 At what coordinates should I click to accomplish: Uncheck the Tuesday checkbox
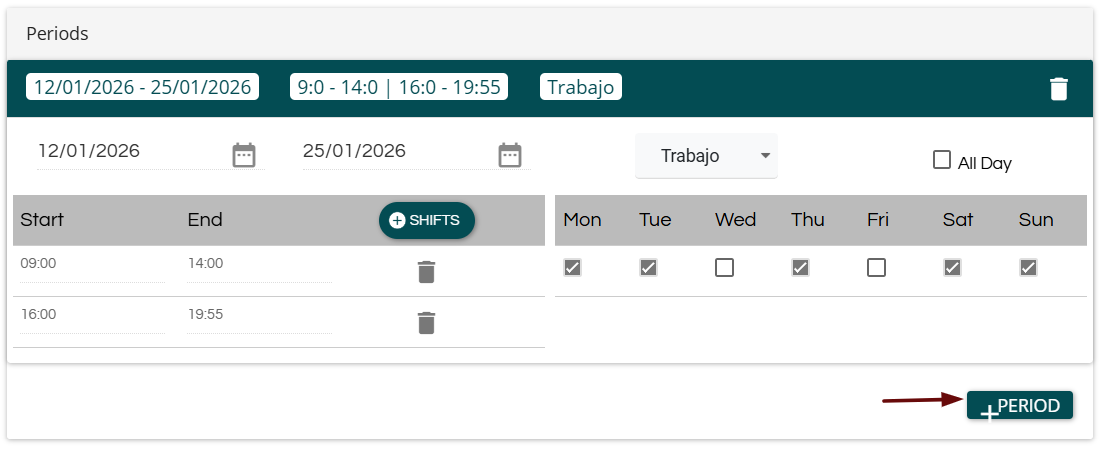pyautogui.click(x=648, y=267)
